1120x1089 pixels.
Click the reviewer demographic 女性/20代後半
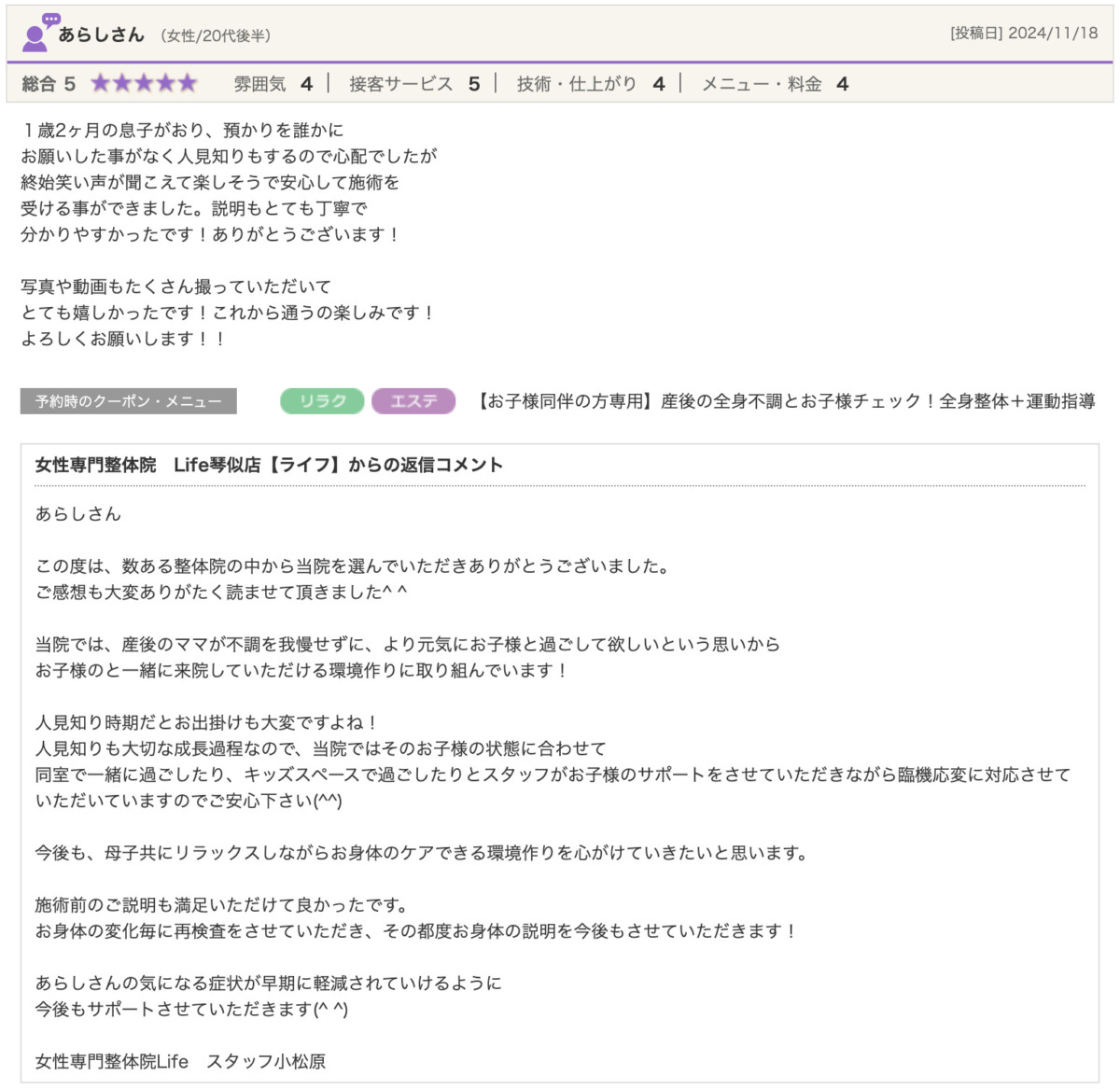click(x=216, y=35)
